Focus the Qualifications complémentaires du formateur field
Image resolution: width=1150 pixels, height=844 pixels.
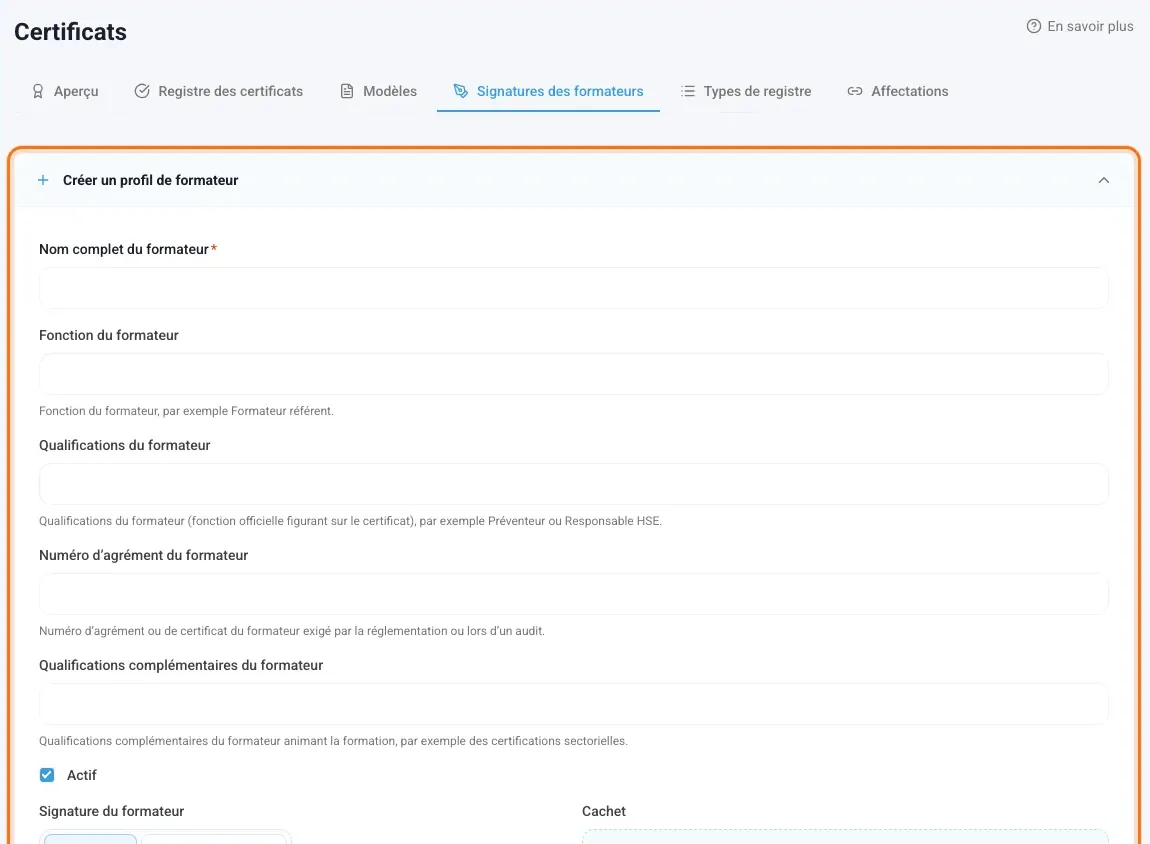point(574,704)
